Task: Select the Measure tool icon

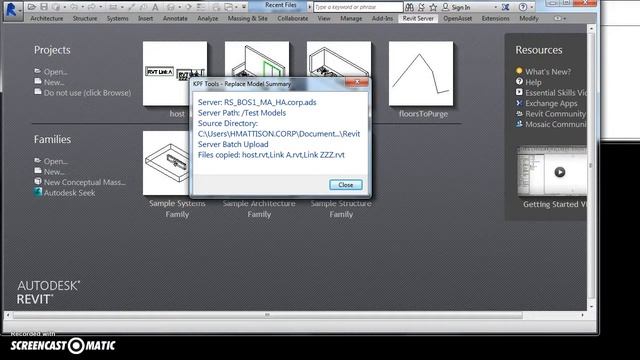Action: (113, 7)
